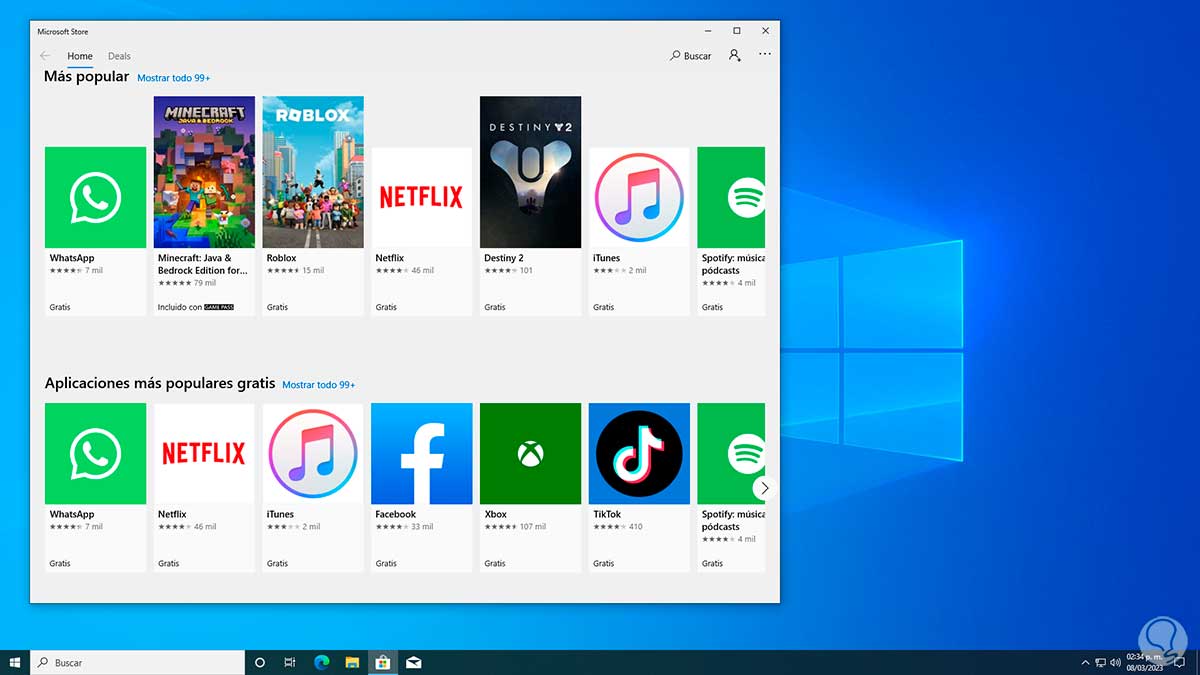The height and width of the screenshot is (675, 1200).
Task: Open the taskbar clock and date
Action: (x=1144, y=662)
